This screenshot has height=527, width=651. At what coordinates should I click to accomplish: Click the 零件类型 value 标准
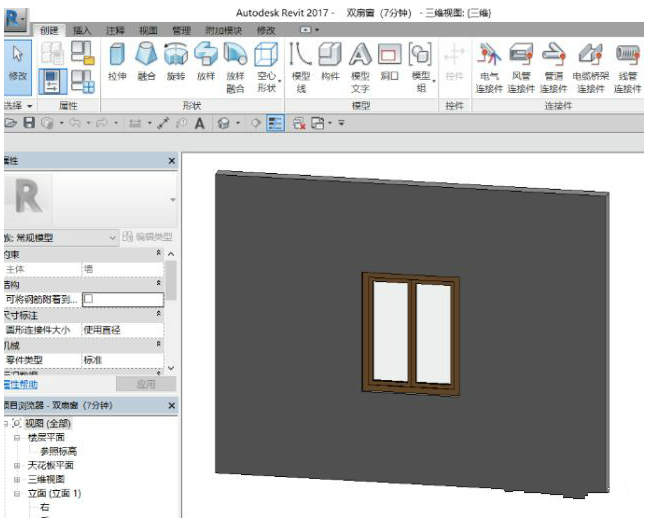point(123,360)
